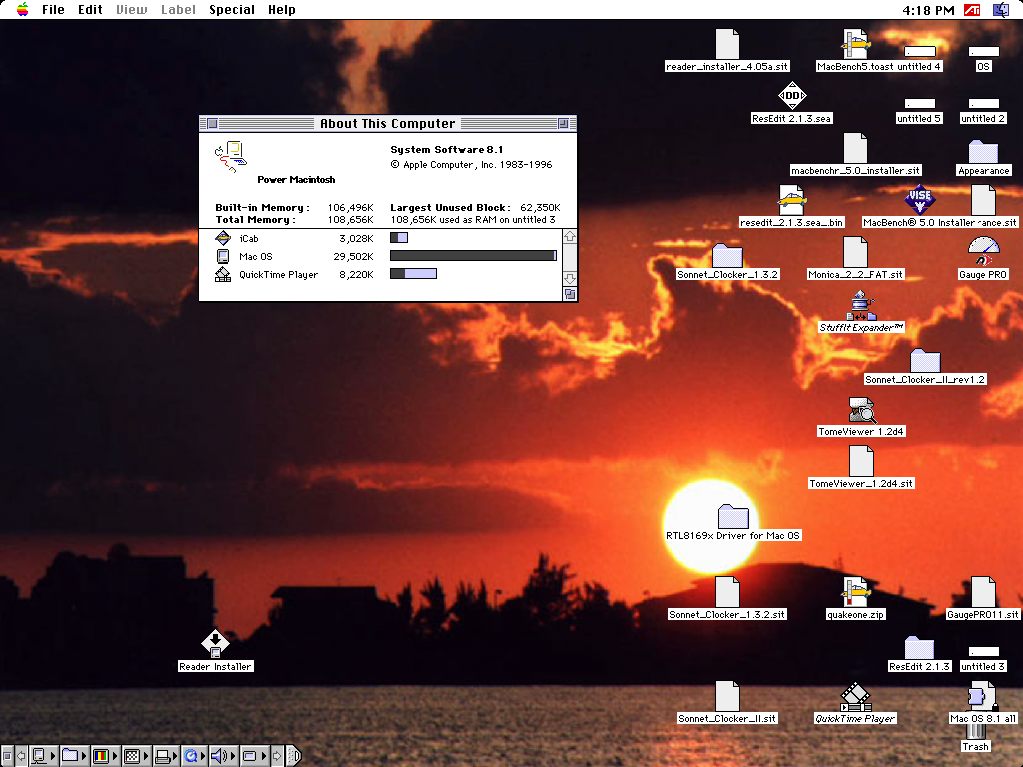Select the untitled 2 disk icon
1023x767 pixels.
(x=983, y=104)
